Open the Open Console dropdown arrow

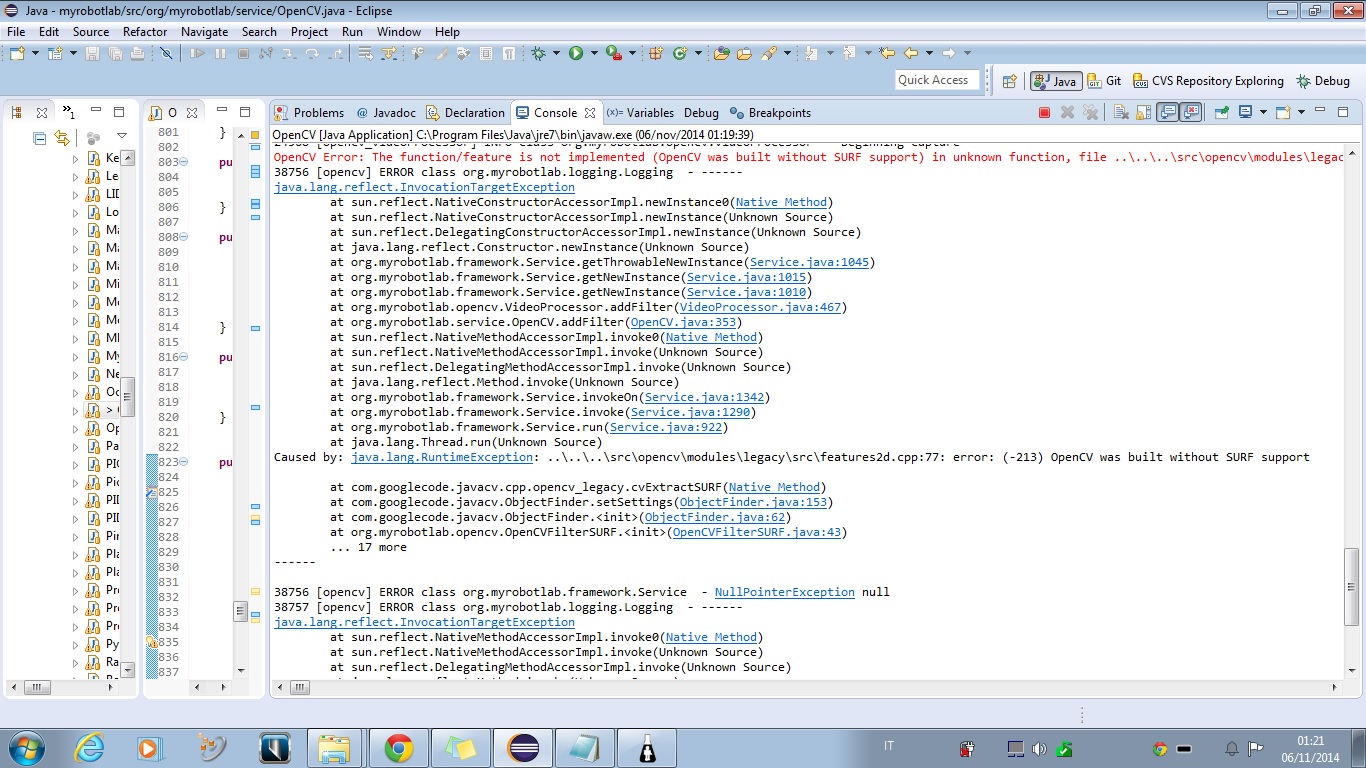1301,113
